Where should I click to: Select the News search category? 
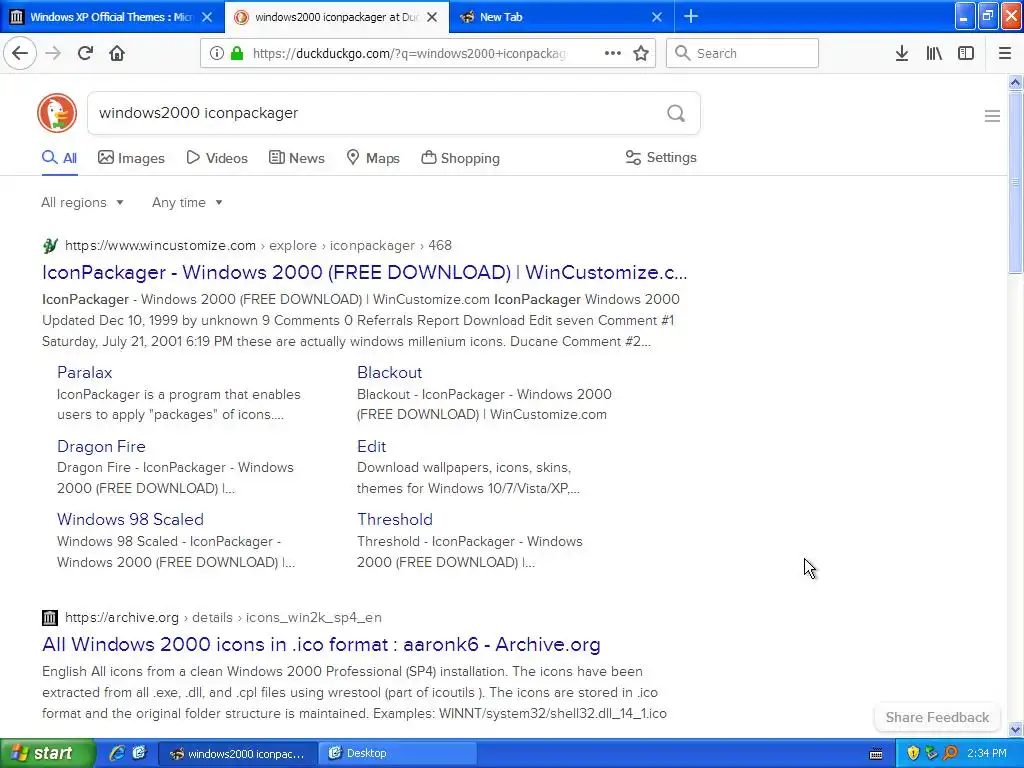(296, 158)
